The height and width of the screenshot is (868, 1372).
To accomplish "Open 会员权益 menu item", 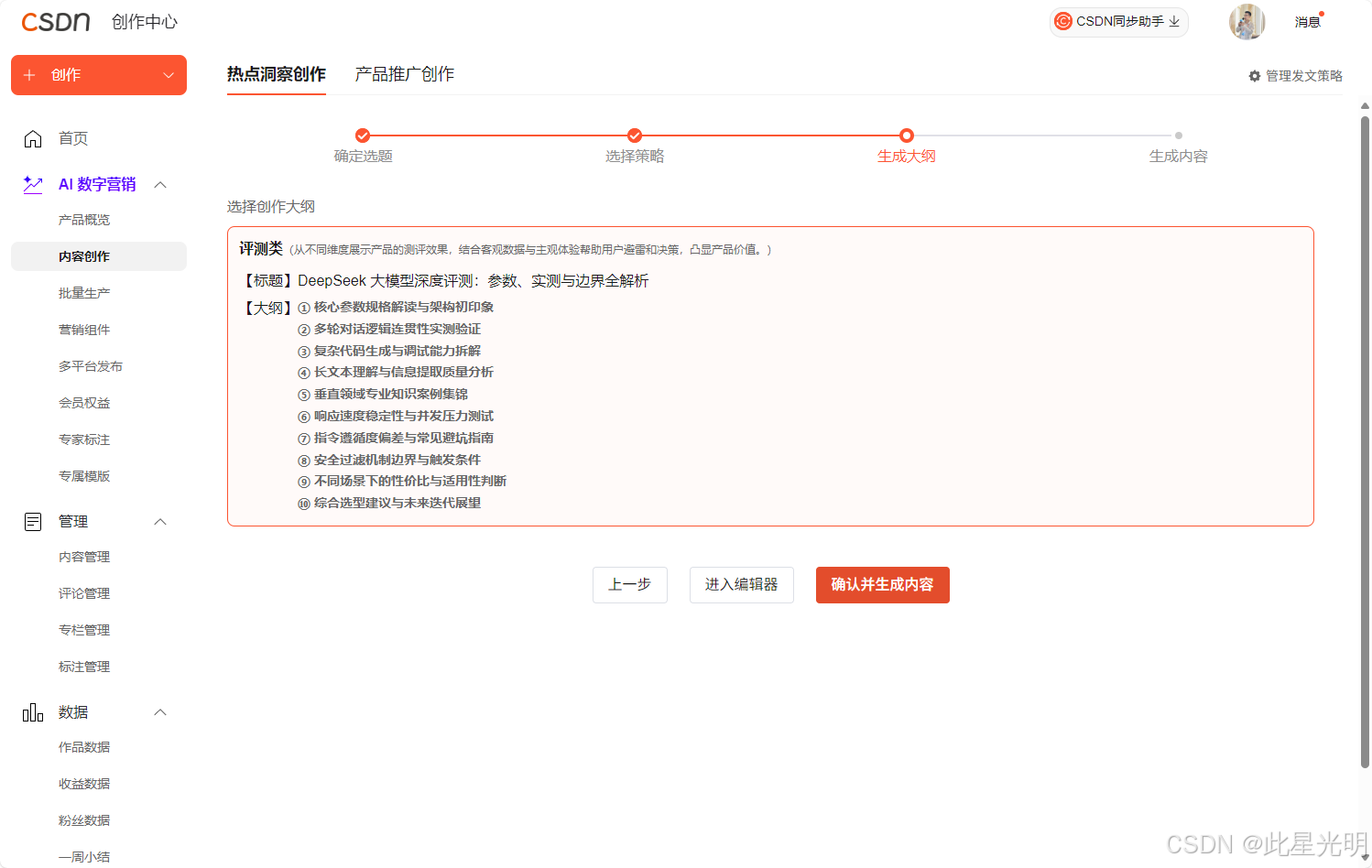I will (84, 403).
